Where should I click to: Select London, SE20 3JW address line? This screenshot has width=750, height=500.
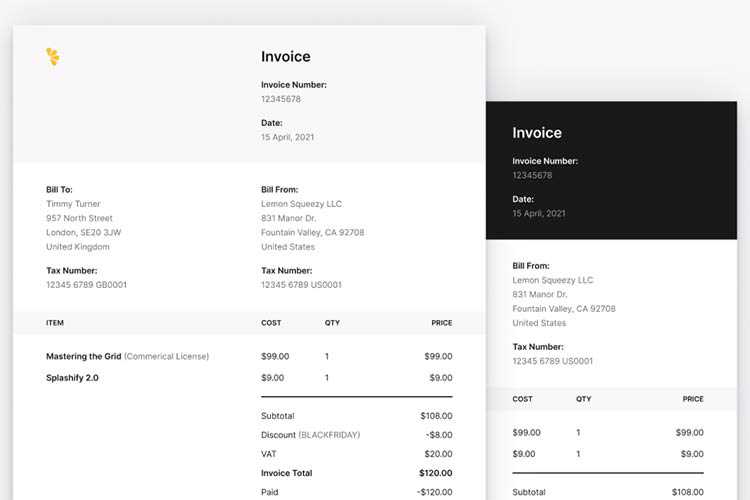click(85, 233)
